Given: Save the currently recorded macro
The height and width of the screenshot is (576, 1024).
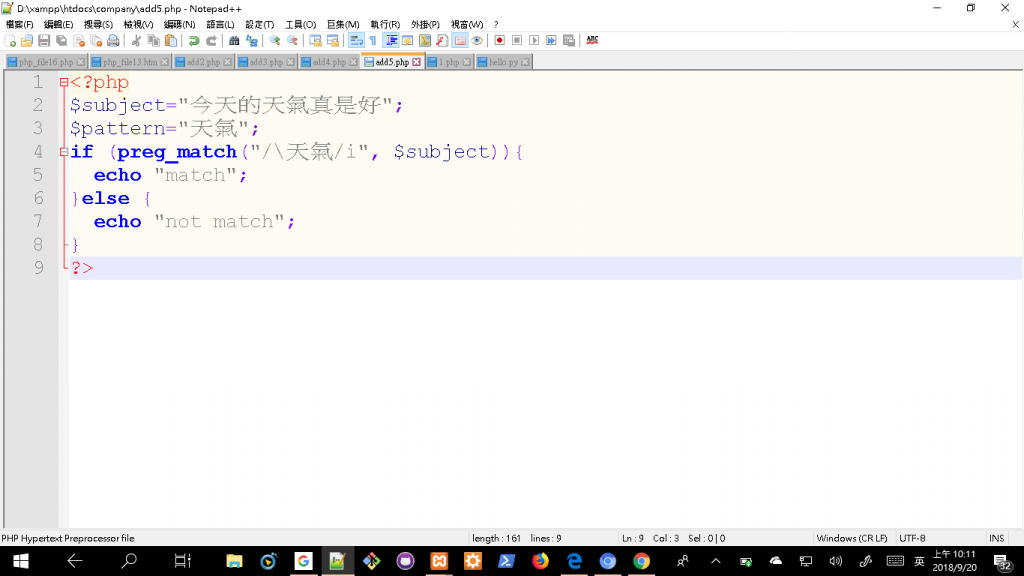Looking at the screenshot, I should (x=569, y=40).
